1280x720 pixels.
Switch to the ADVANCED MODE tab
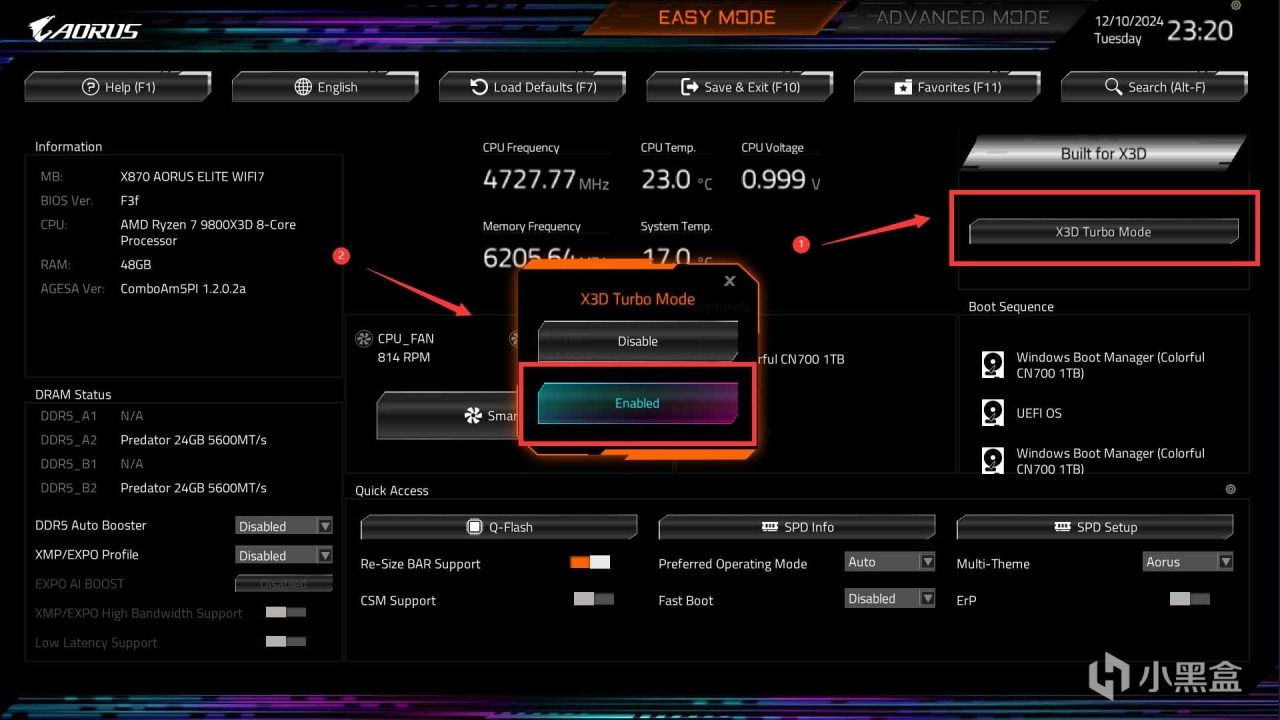(963, 18)
